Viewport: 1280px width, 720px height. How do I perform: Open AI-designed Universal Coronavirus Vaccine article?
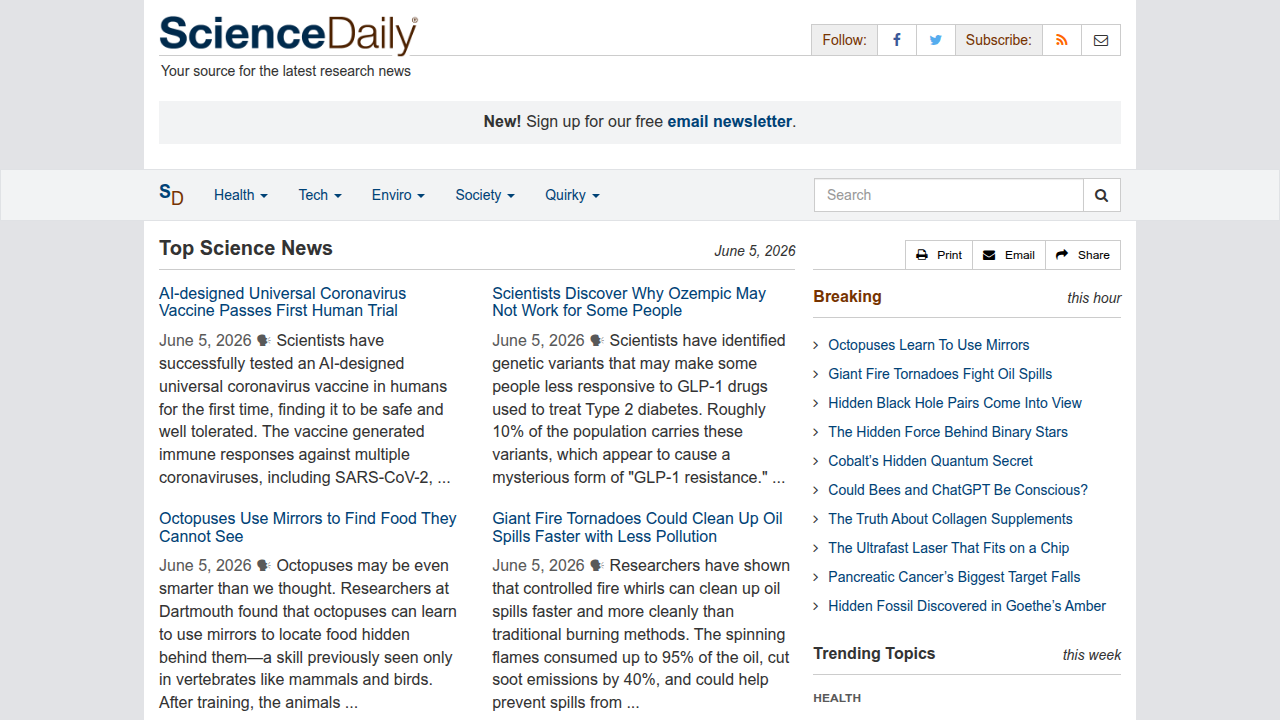point(283,302)
